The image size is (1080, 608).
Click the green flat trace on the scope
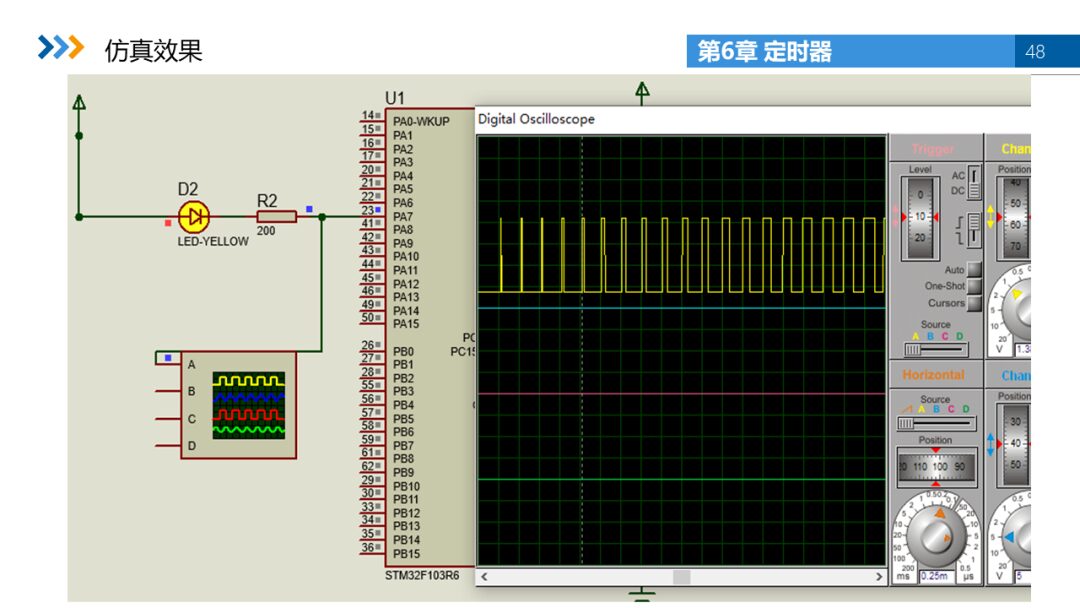[x=682, y=479]
